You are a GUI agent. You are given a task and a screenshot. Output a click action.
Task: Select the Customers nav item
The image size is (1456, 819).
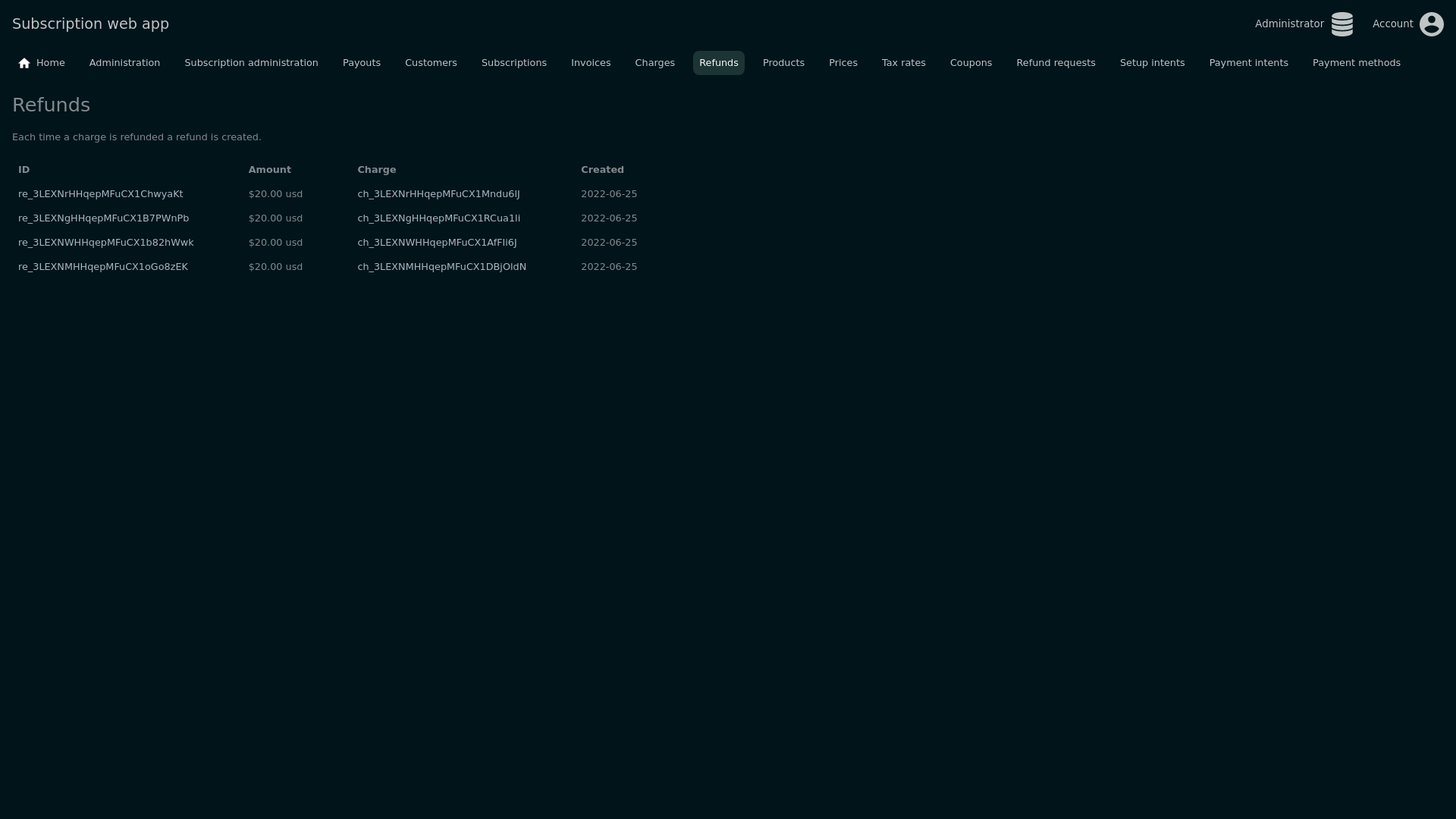tap(430, 63)
